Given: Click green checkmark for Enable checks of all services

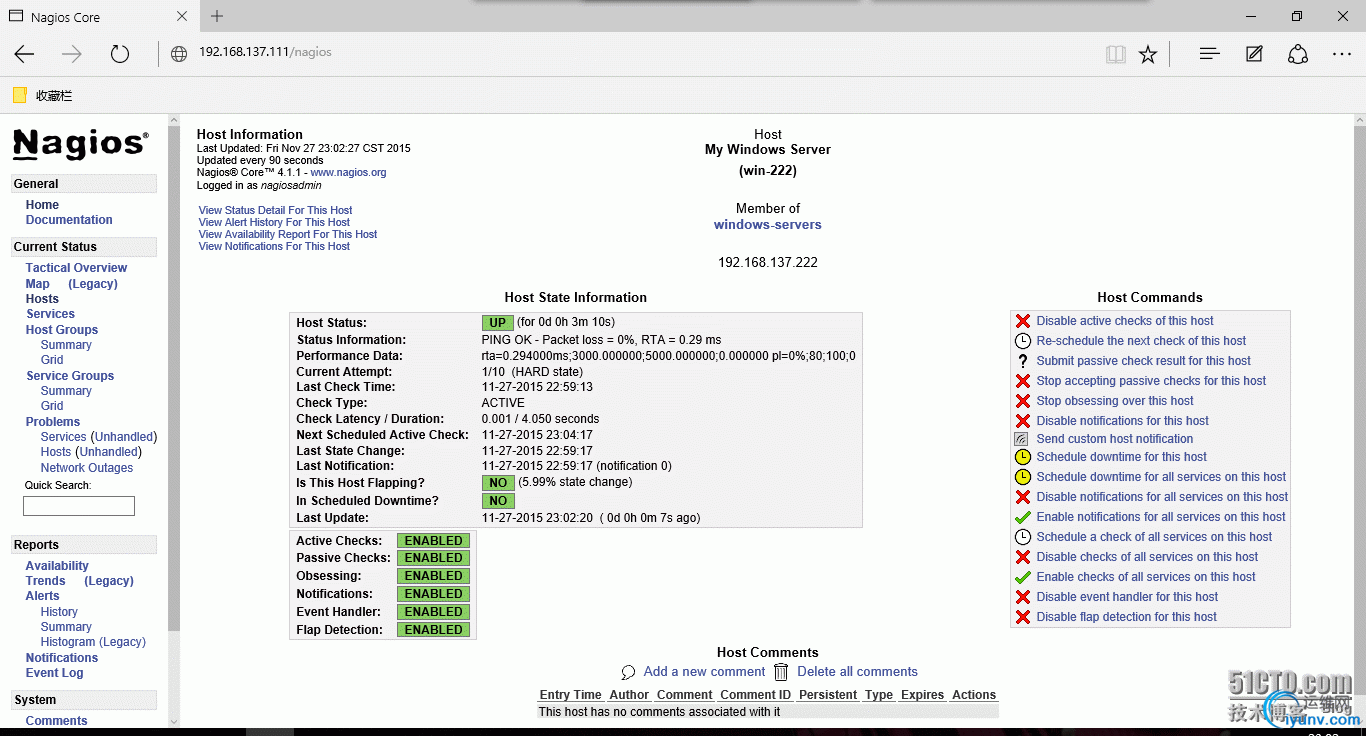Looking at the screenshot, I should [1022, 577].
